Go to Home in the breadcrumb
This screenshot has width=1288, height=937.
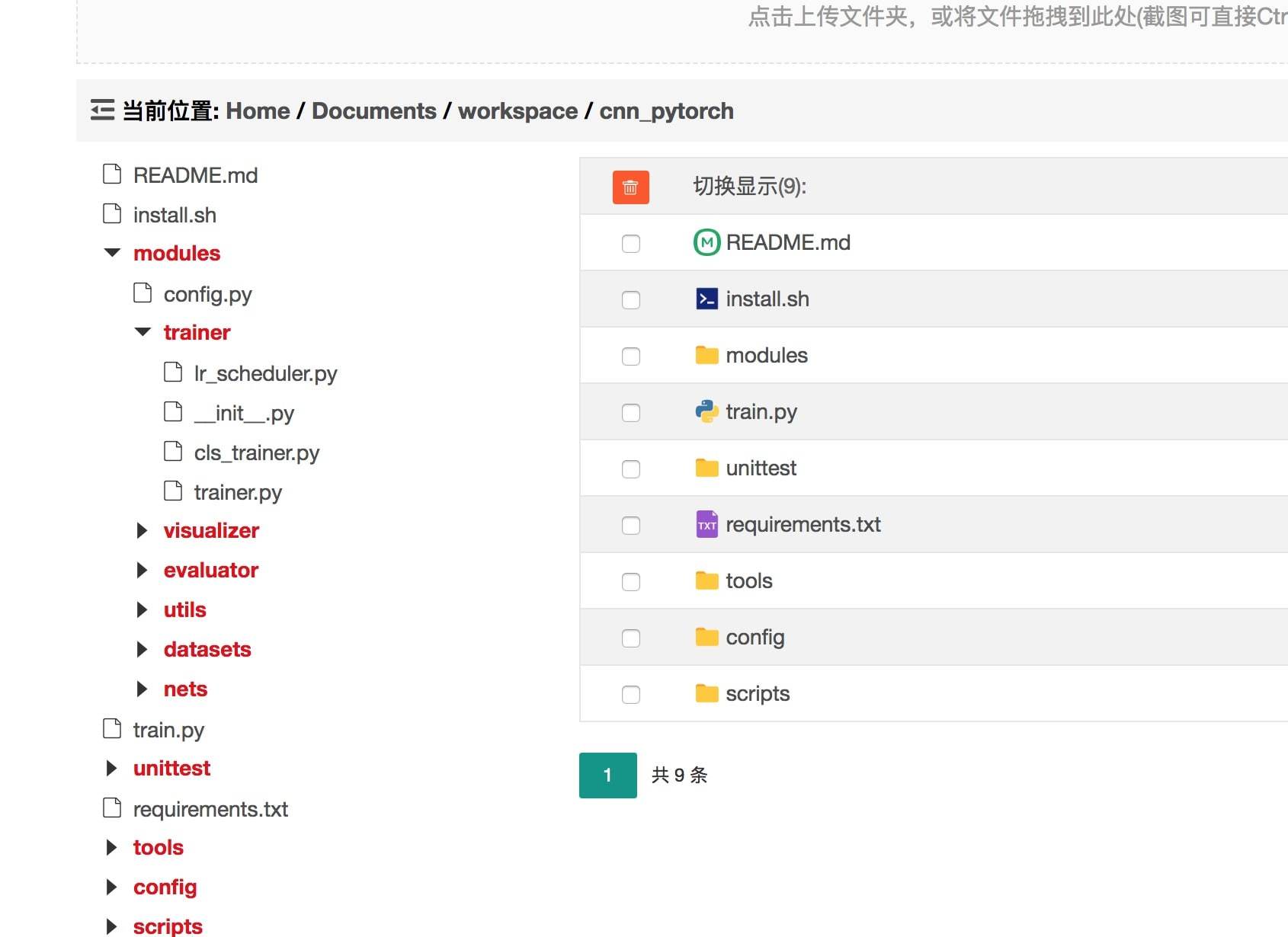point(258,110)
